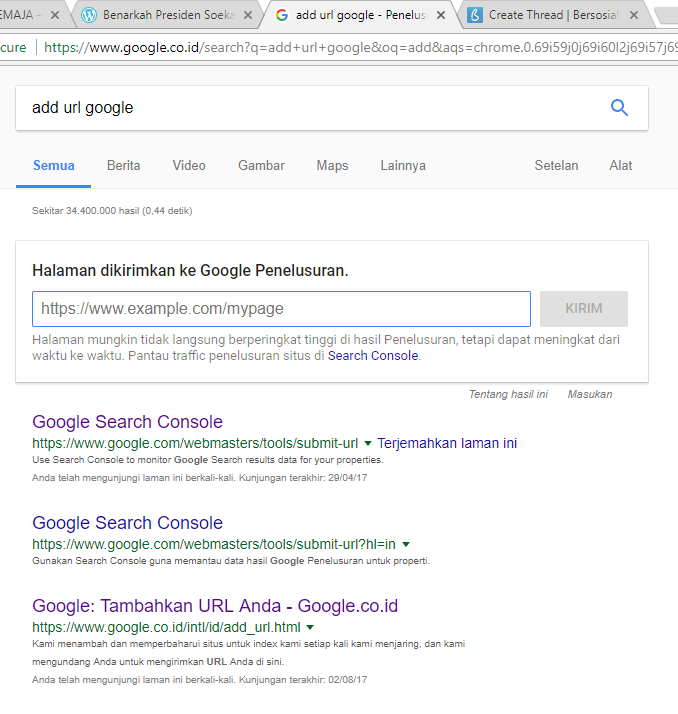Open 'Google: Tambahkan URL Anda' result

(x=215, y=606)
